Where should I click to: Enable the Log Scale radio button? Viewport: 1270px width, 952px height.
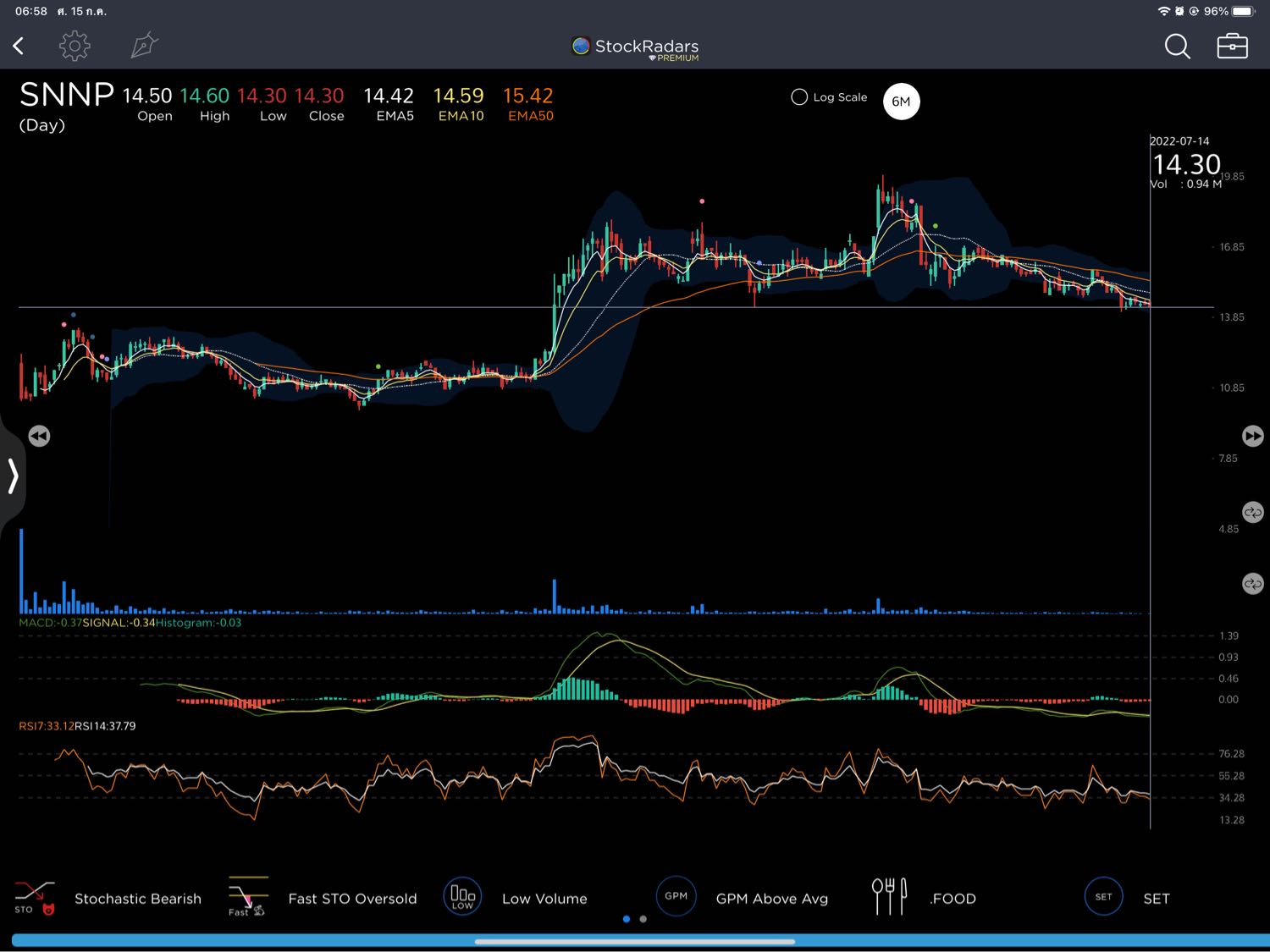click(799, 97)
